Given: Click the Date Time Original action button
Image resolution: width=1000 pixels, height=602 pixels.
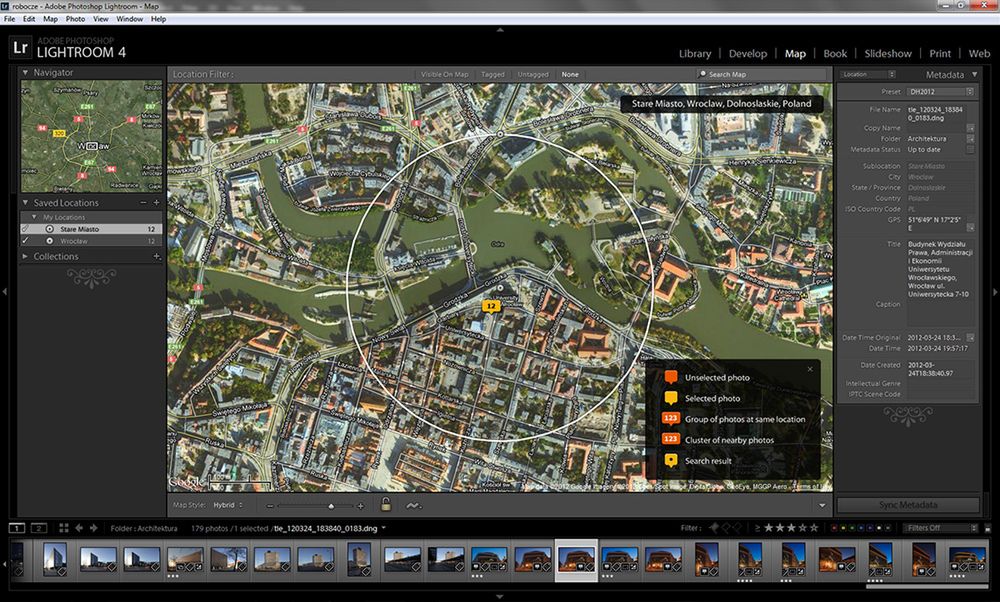Looking at the screenshot, I should point(970,337).
